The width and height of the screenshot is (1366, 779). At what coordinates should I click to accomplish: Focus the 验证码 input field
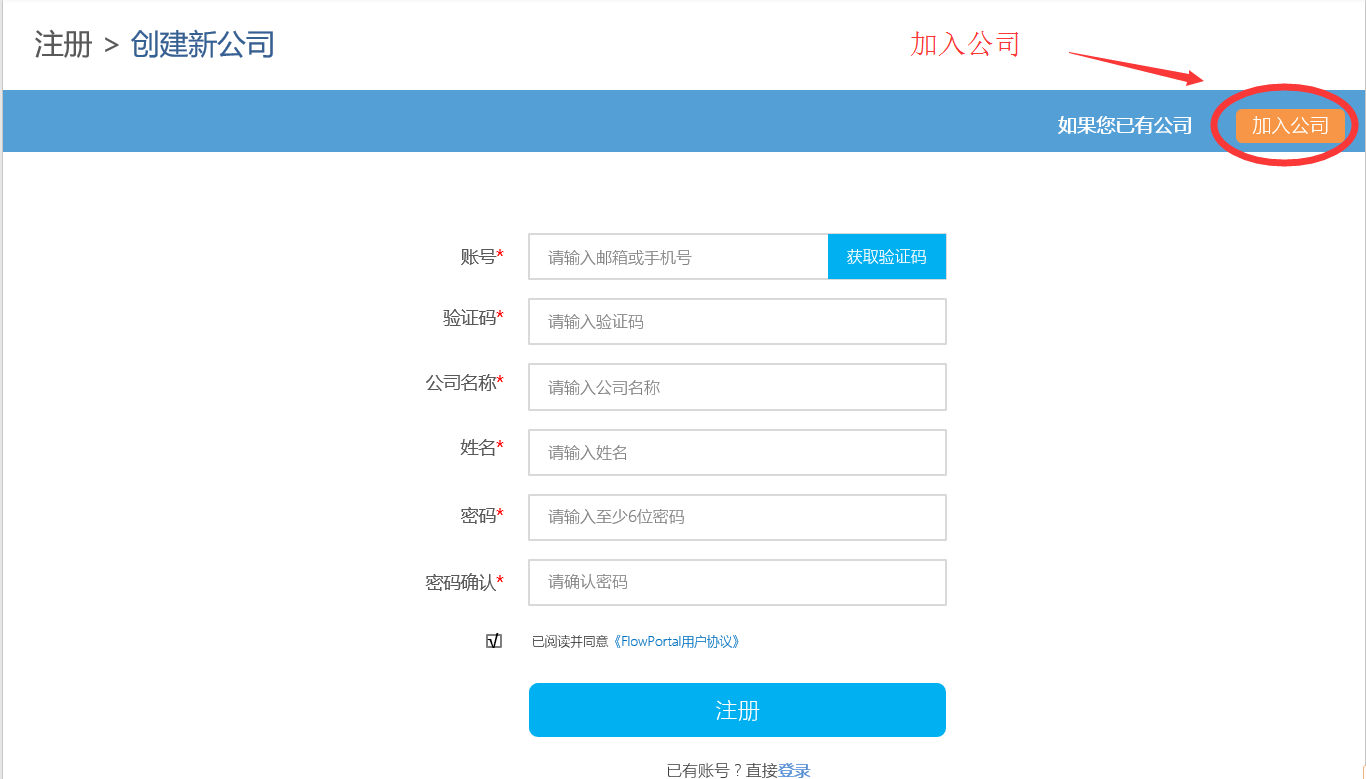[x=737, y=322]
